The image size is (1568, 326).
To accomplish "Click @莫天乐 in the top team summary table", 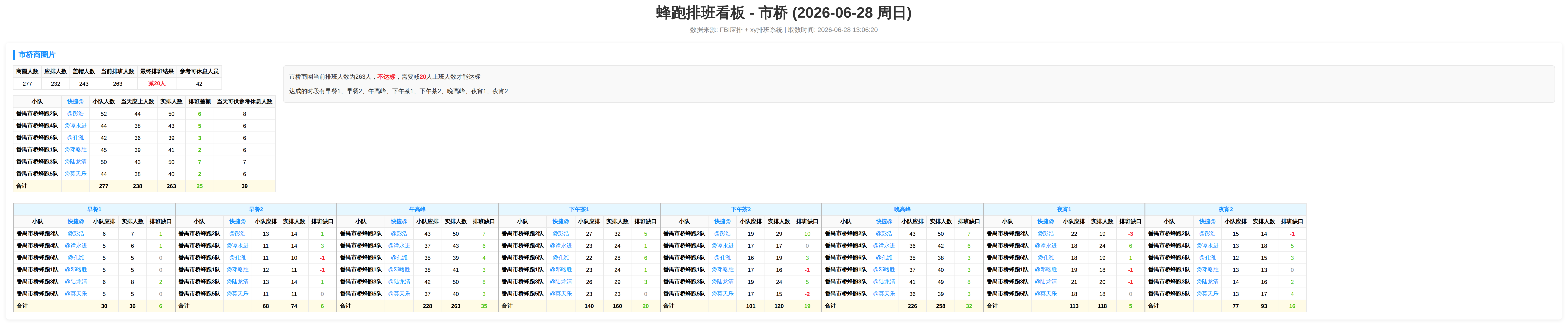I will (x=76, y=174).
